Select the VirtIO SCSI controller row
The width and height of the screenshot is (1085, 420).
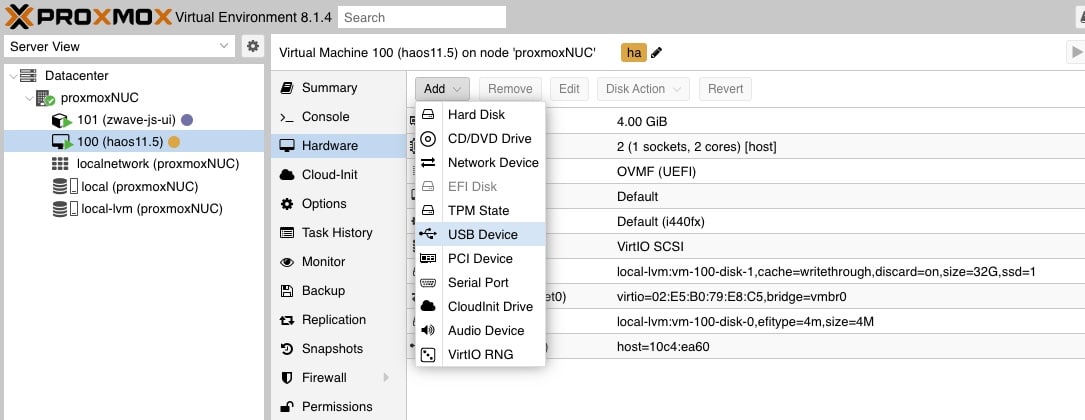(x=746, y=246)
